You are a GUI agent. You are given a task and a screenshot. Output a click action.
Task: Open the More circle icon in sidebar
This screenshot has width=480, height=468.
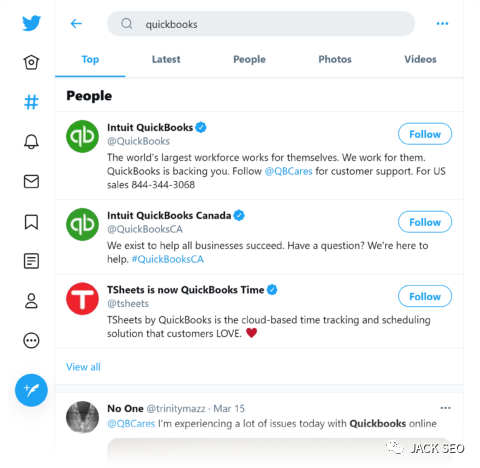(x=31, y=341)
